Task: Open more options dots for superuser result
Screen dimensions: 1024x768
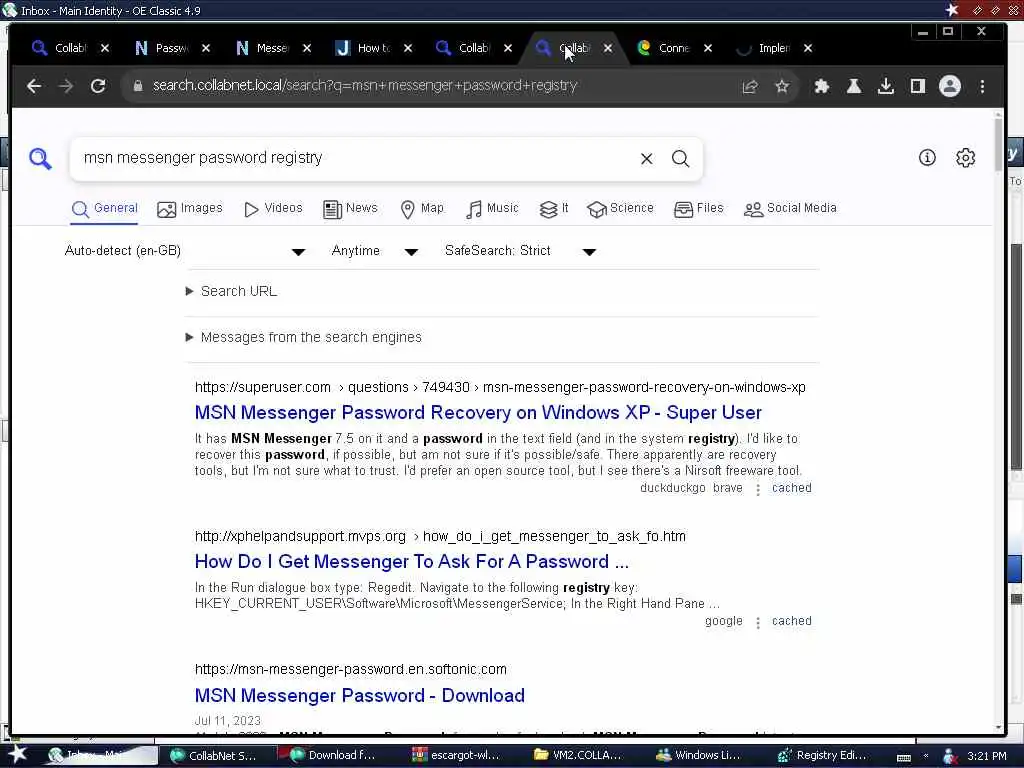Action: point(758,489)
